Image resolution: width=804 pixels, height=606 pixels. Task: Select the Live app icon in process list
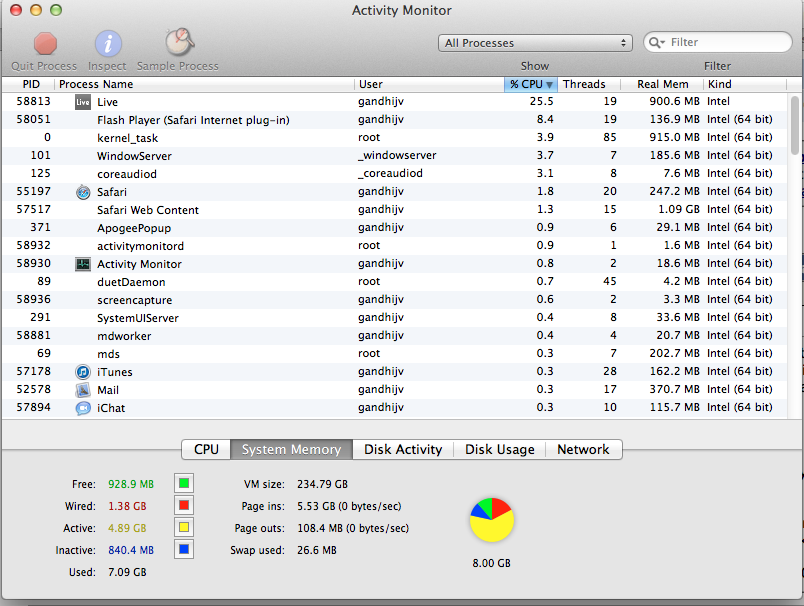83,102
